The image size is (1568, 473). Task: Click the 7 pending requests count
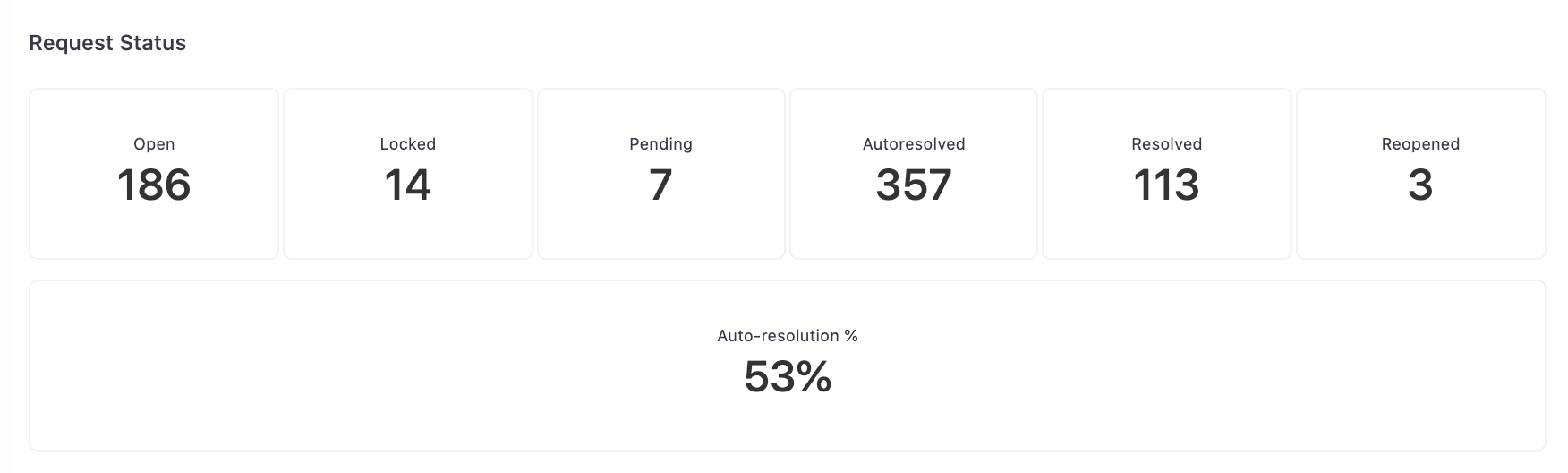coord(661,185)
